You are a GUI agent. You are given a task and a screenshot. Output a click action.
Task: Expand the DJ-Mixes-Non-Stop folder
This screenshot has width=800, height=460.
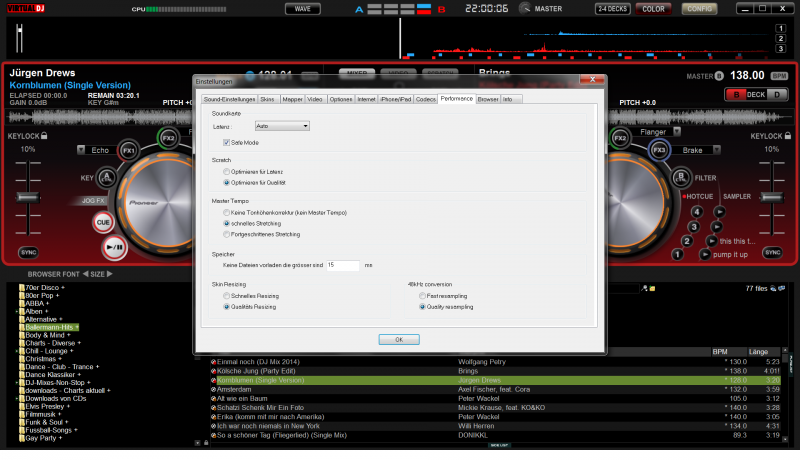point(17,383)
